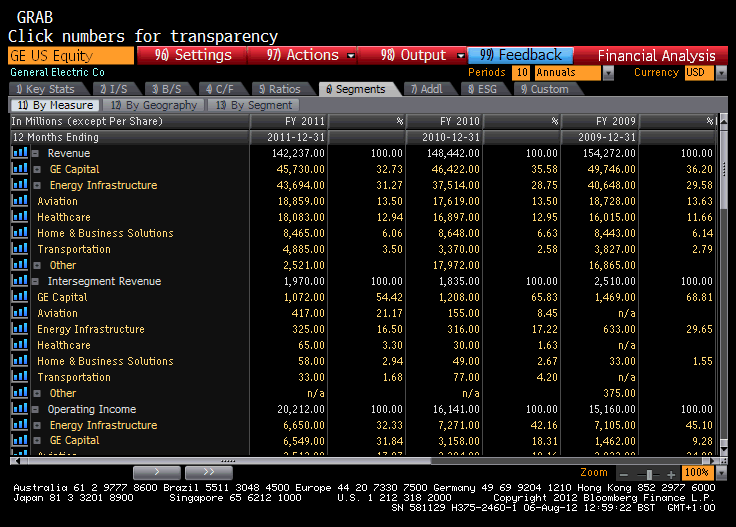Click the FY 2009 column header

[x=599, y=122]
